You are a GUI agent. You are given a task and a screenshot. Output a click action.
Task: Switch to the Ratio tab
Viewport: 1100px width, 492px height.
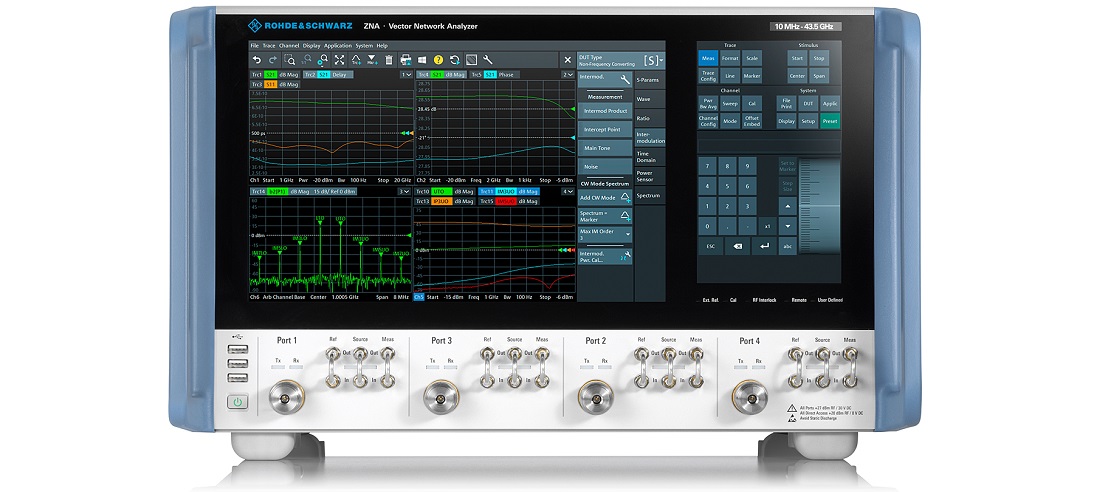650,119
